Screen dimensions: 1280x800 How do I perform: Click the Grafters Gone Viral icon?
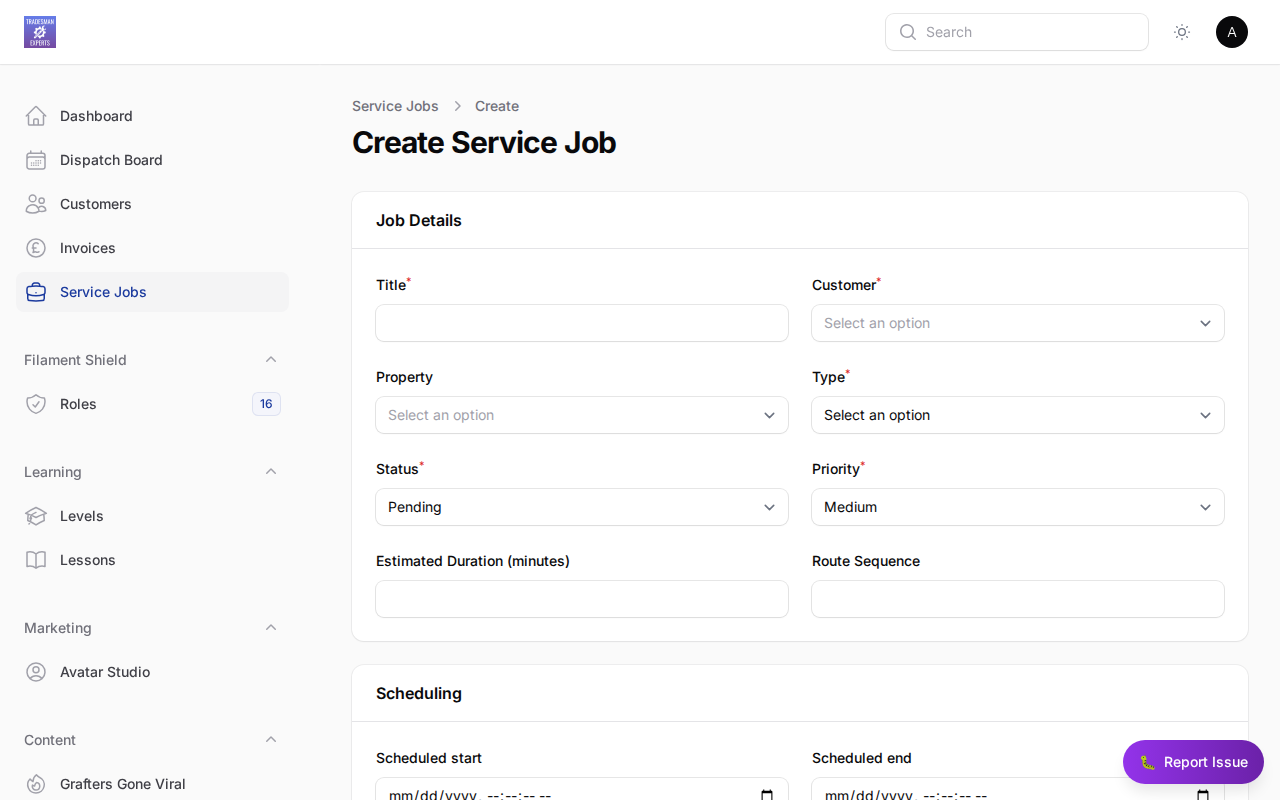click(x=36, y=784)
